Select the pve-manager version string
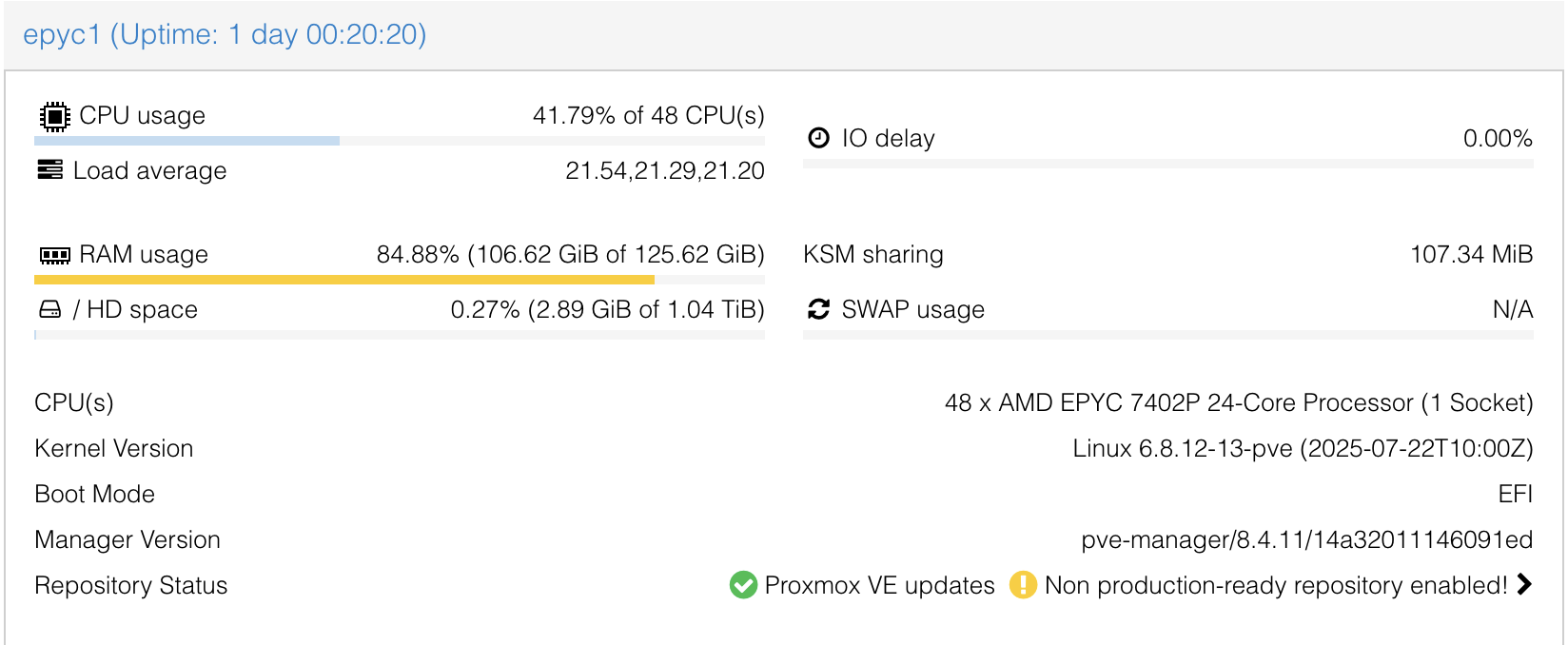Screen dimensions: 1568x645 point(1305,540)
